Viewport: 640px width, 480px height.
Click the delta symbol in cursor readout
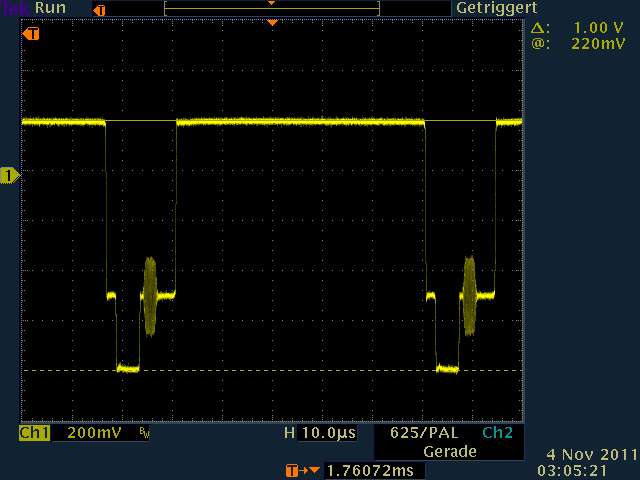coord(539,28)
